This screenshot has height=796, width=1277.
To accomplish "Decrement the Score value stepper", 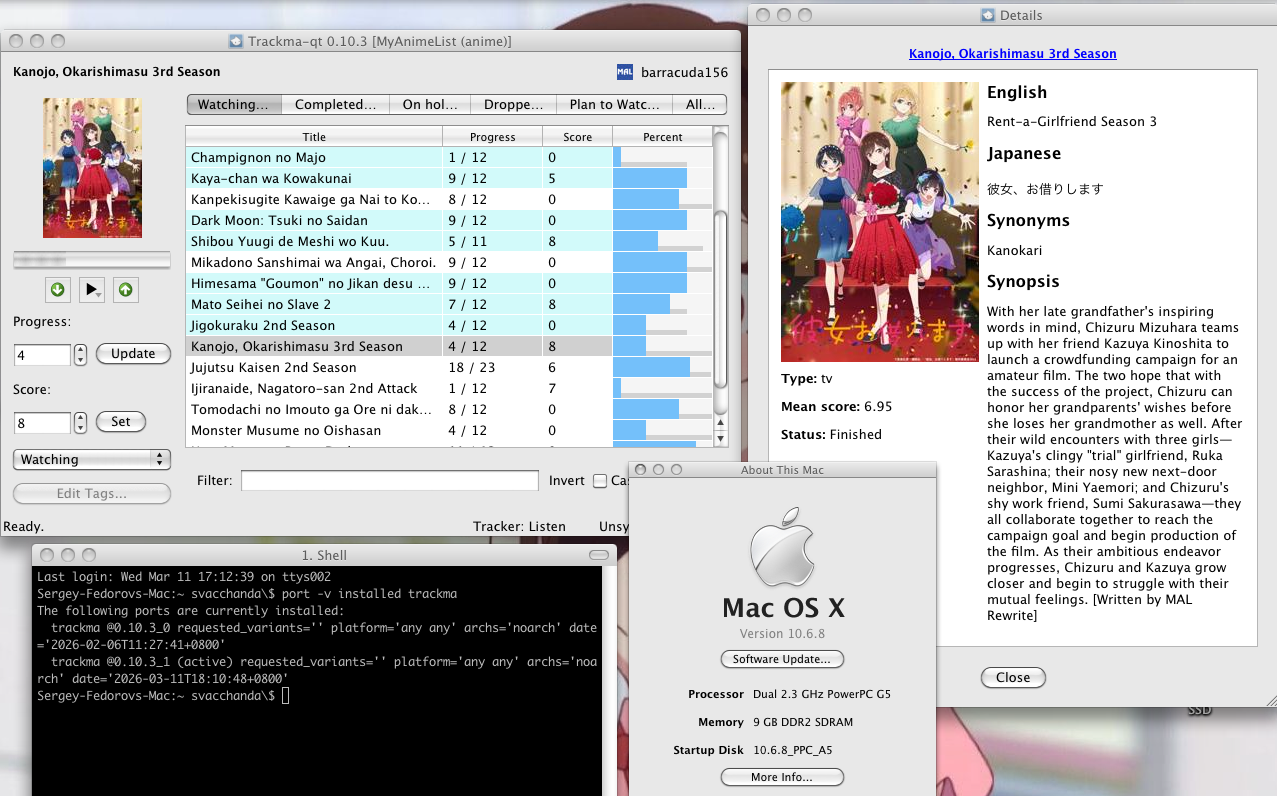I will click(81, 428).
